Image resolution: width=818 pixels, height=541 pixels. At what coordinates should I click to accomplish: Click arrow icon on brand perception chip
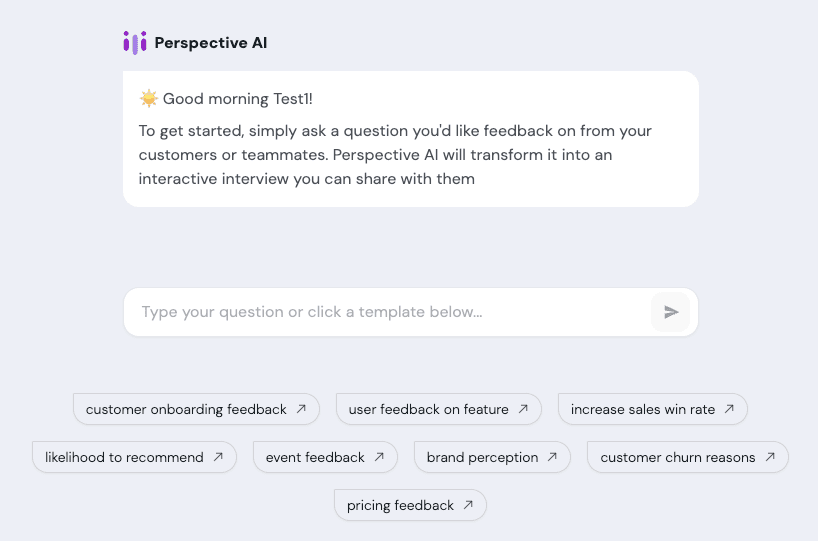coord(552,457)
